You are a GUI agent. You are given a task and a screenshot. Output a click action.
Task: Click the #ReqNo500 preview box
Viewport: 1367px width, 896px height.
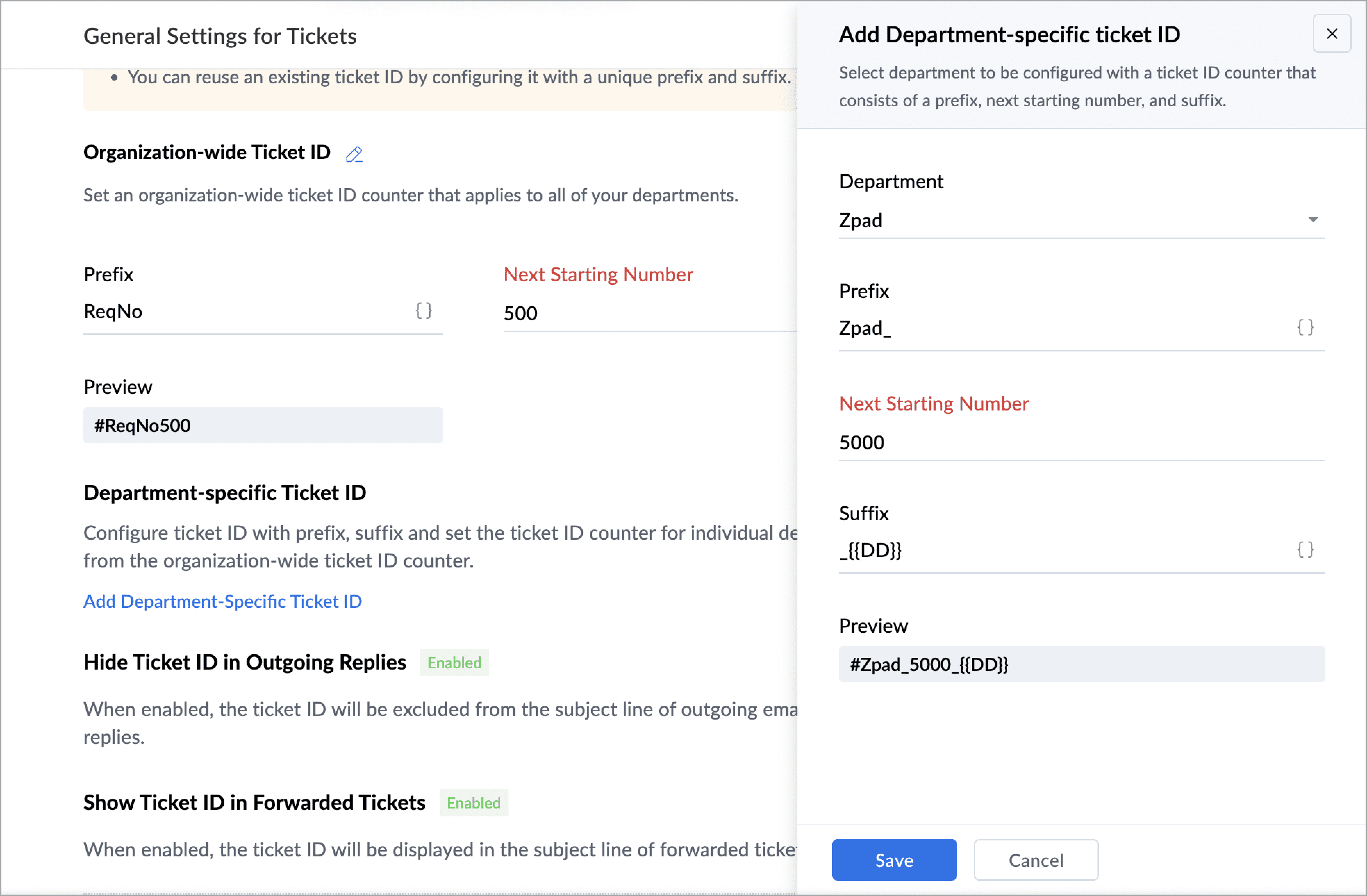(263, 426)
